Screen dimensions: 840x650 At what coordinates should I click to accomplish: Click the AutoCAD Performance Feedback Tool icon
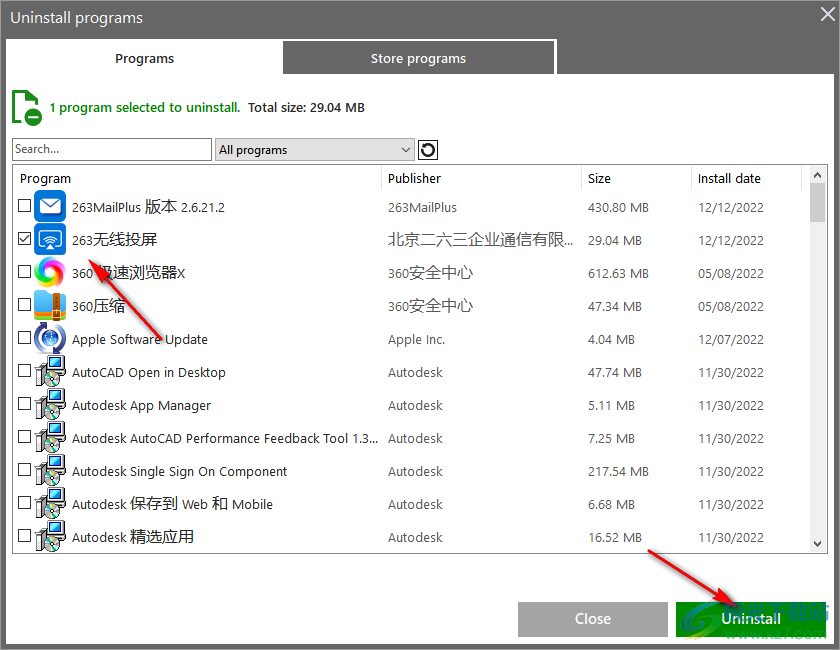[x=50, y=438]
